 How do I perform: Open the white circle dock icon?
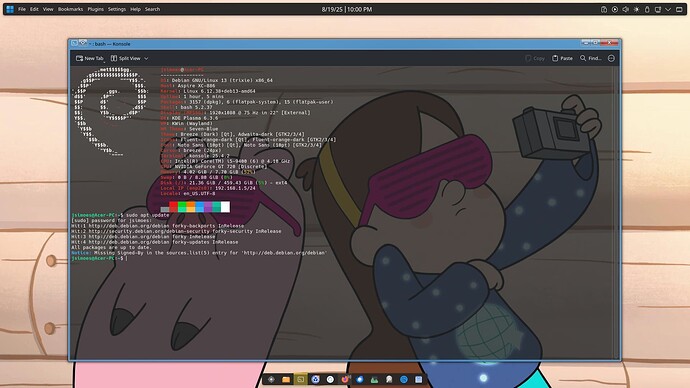pyautogui.click(x=330, y=379)
